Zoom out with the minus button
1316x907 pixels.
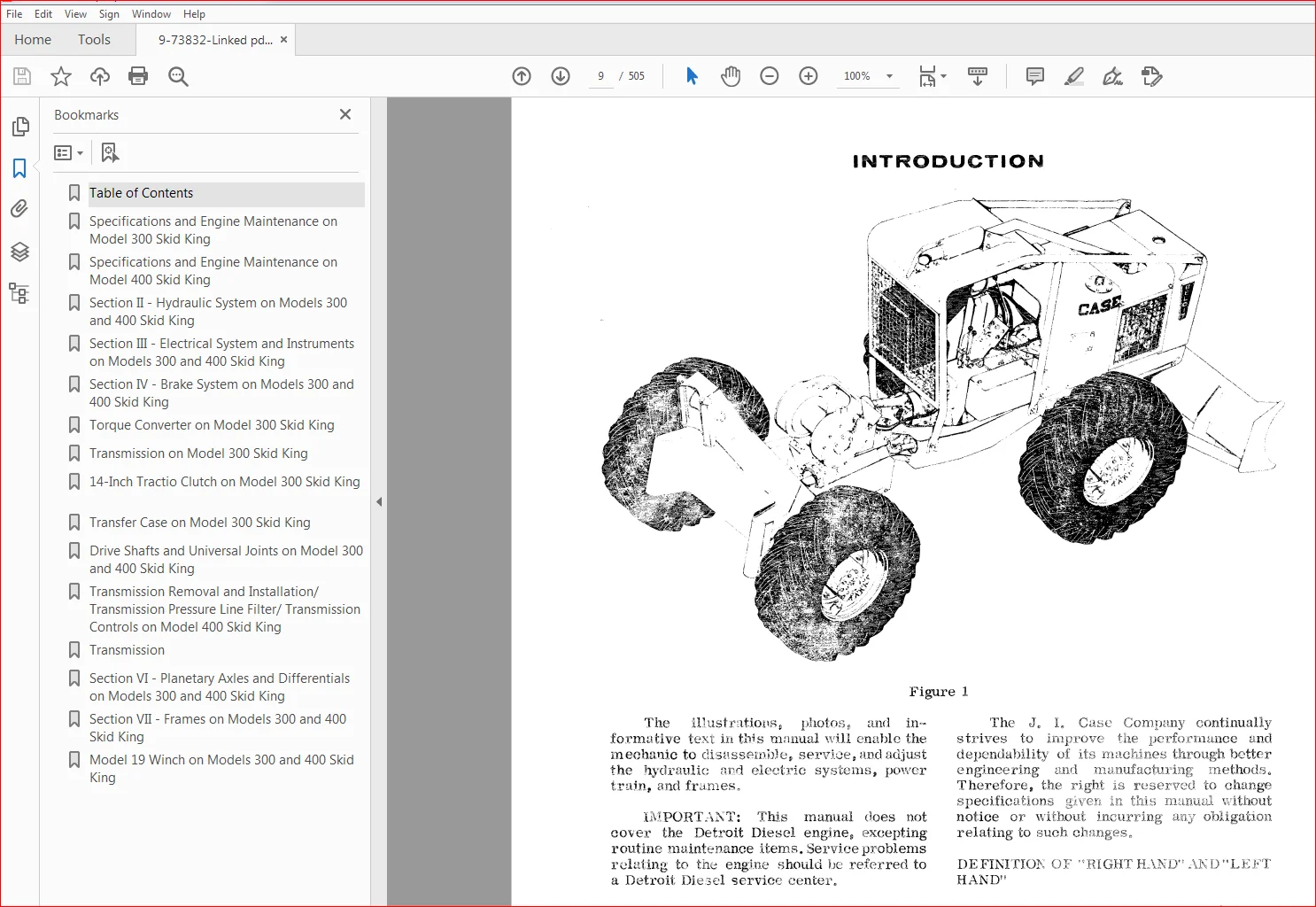coord(770,76)
